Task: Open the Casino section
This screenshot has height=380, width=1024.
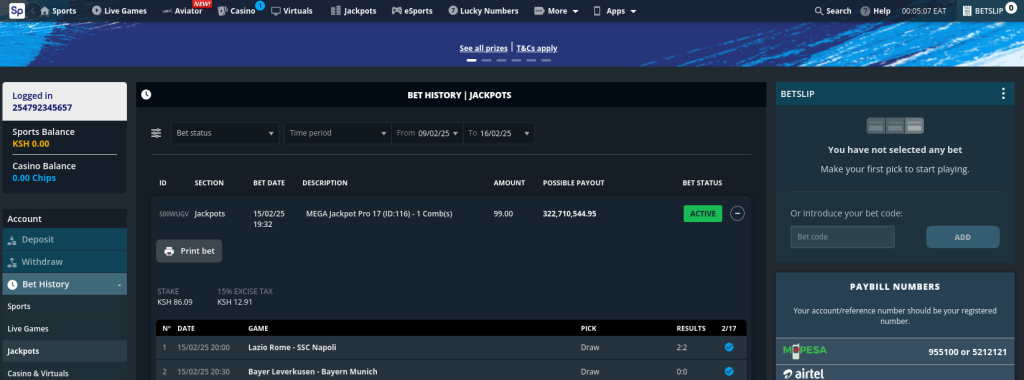Action: [x=236, y=11]
